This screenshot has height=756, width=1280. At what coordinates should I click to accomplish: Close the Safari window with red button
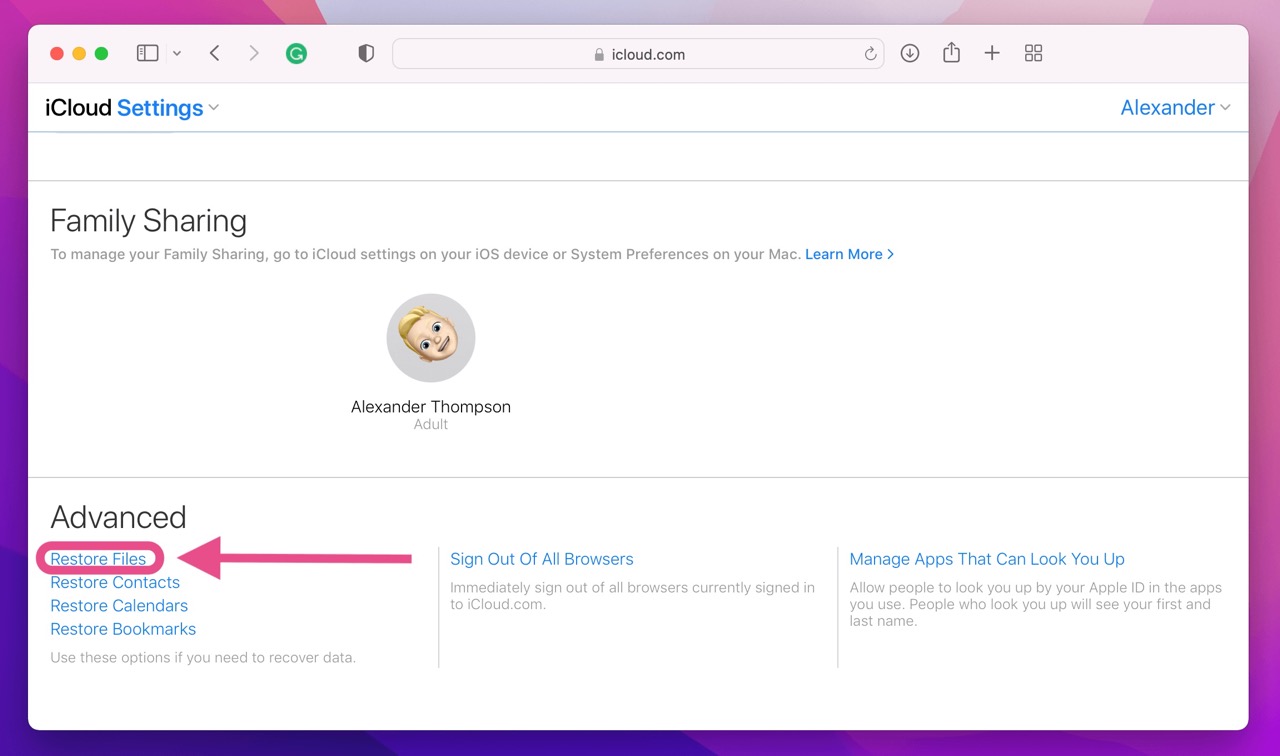click(57, 54)
